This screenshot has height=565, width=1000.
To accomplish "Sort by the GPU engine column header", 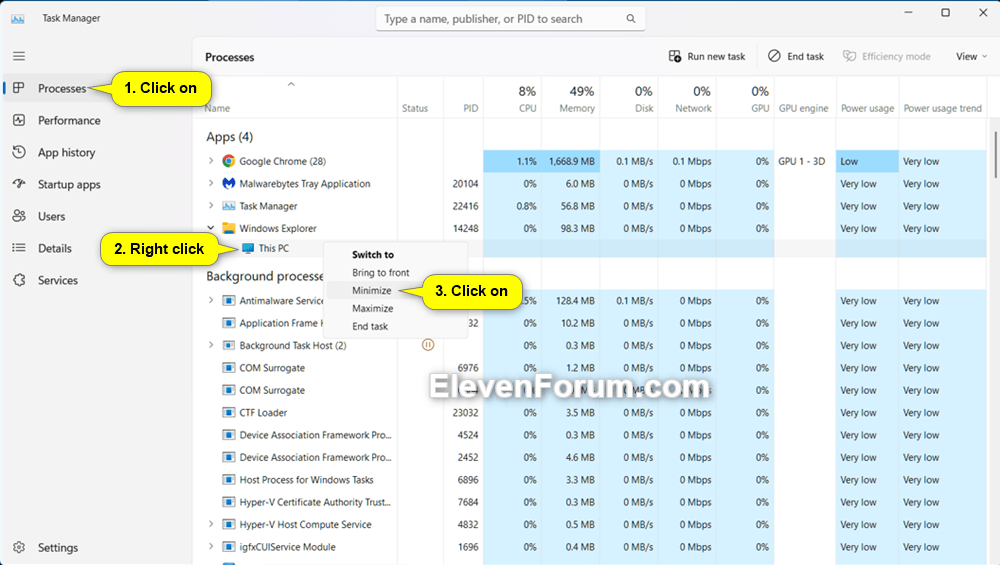I will tap(805, 98).
